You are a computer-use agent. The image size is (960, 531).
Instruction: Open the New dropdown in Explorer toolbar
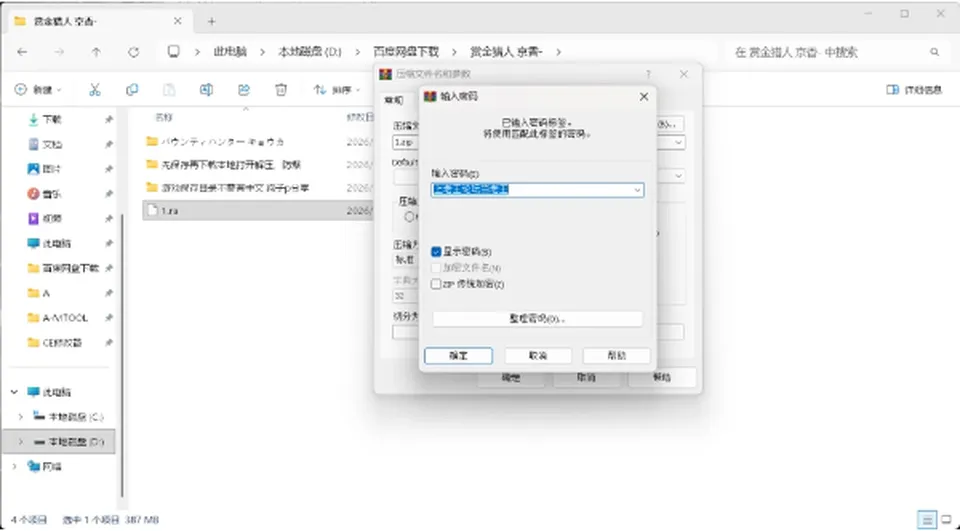click(x=38, y=90)
